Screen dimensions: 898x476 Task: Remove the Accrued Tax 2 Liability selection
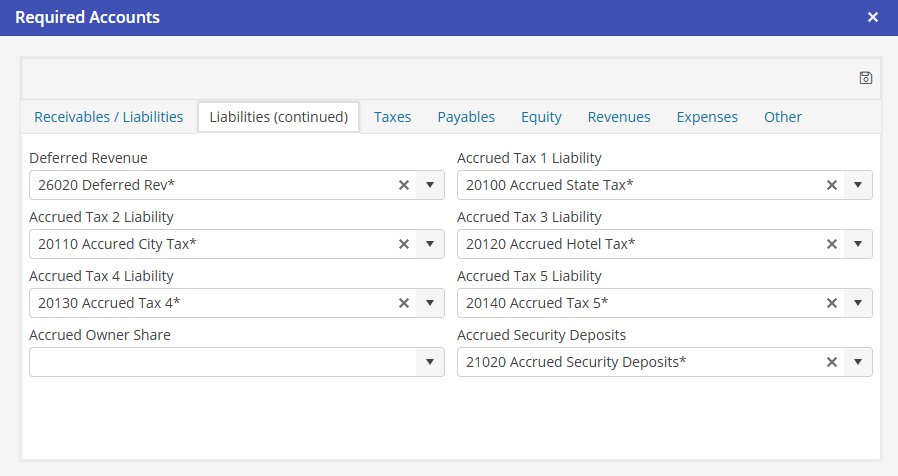(404, 244)
